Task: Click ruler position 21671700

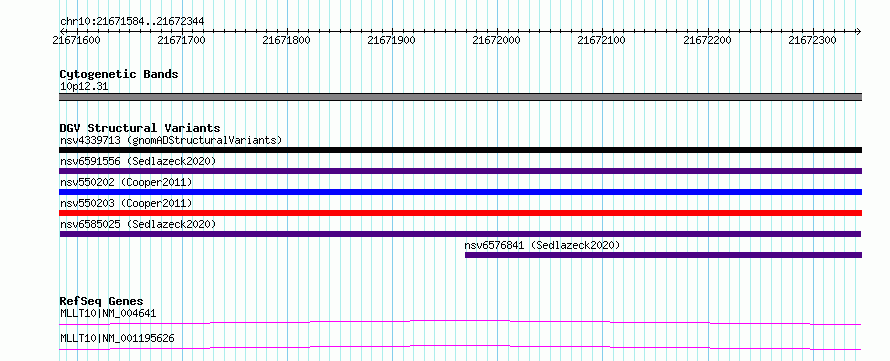Action: (181, 40)
